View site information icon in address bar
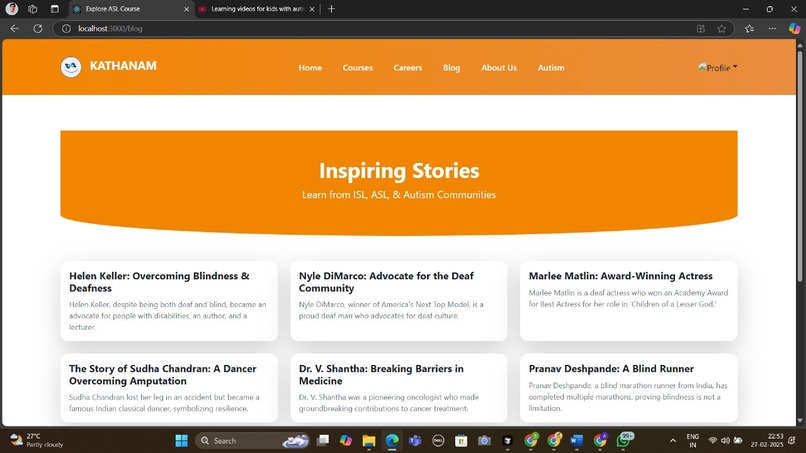806x453 pixels. pyautogui.click(x=66, y=29)
